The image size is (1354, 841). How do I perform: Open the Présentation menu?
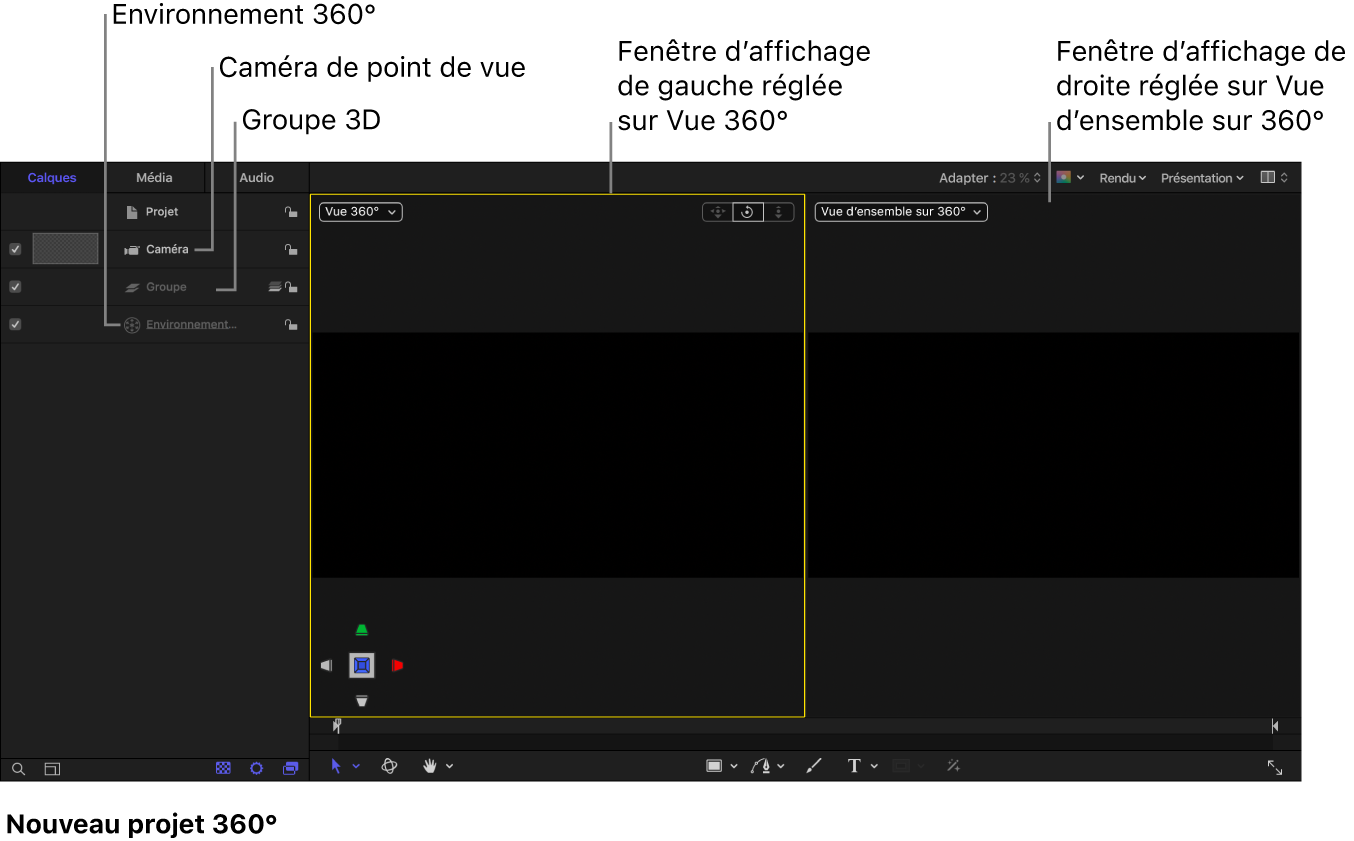(1201, 178)
